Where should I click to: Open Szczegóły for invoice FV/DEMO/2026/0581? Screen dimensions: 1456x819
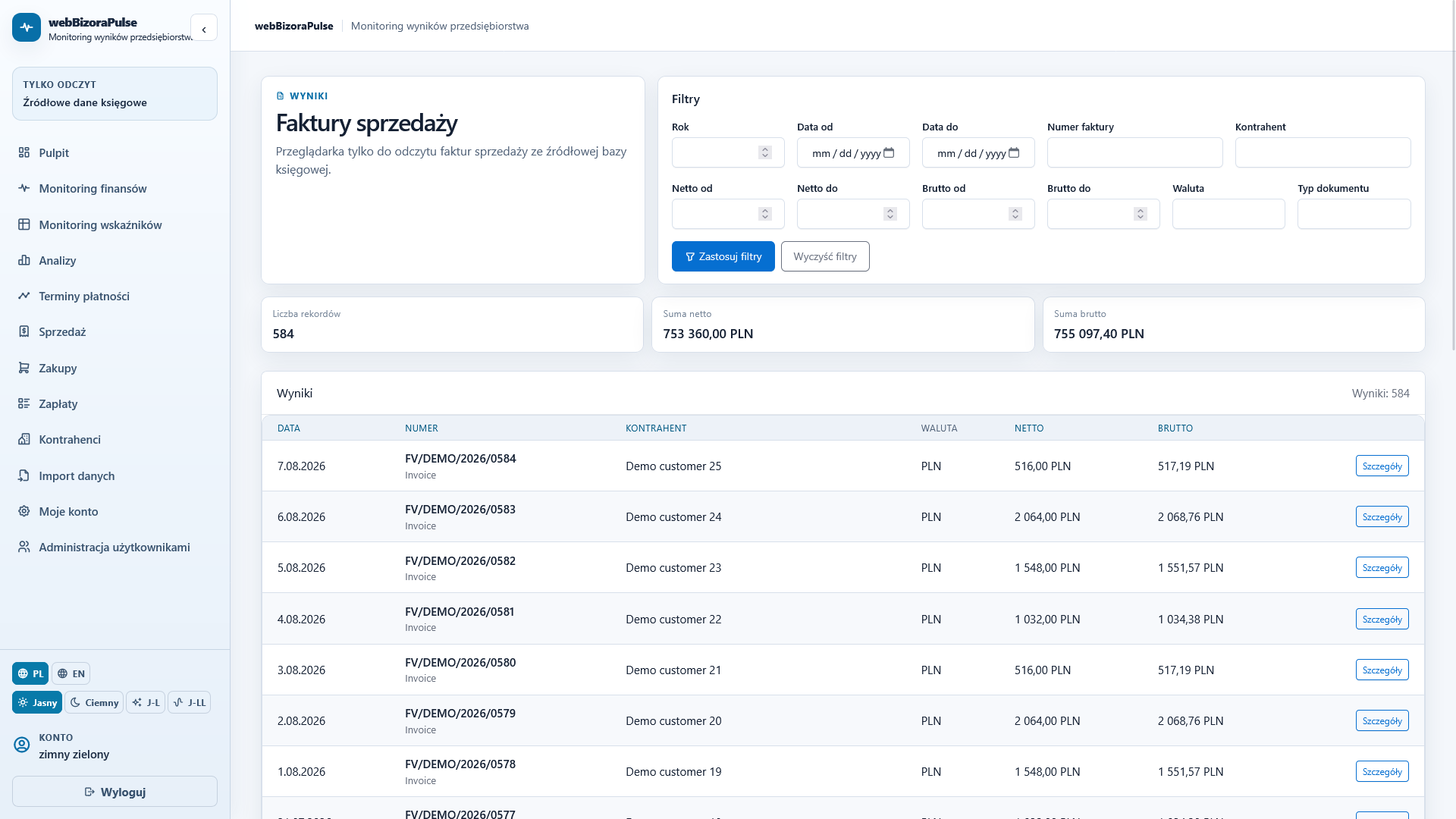[x=1382, y=619]
